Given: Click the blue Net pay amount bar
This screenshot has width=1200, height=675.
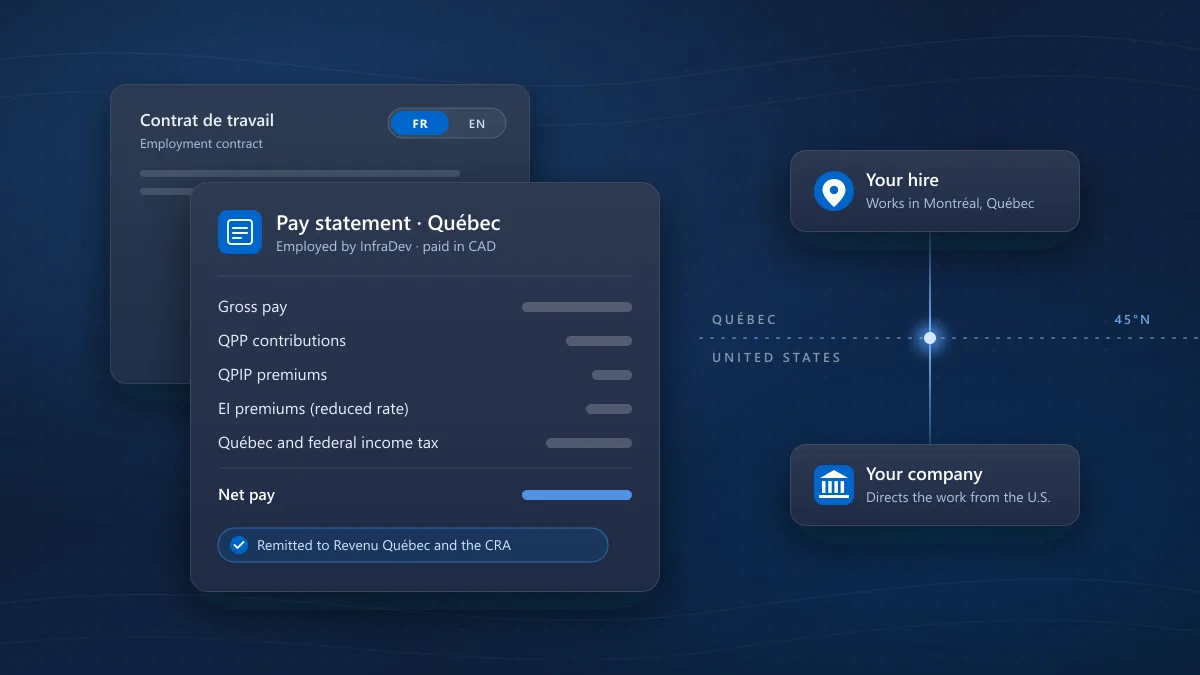Looking at the screenshot, I should (x=577, y=495).
